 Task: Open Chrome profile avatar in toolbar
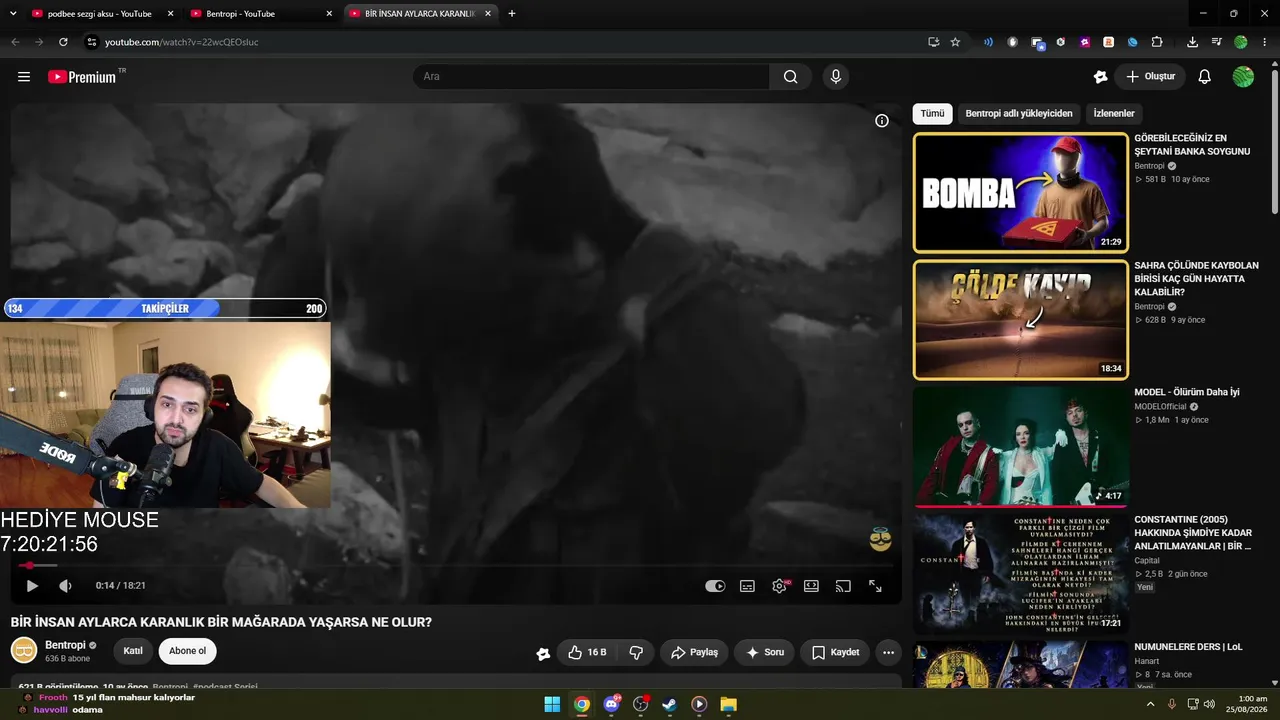point(1241,42)
